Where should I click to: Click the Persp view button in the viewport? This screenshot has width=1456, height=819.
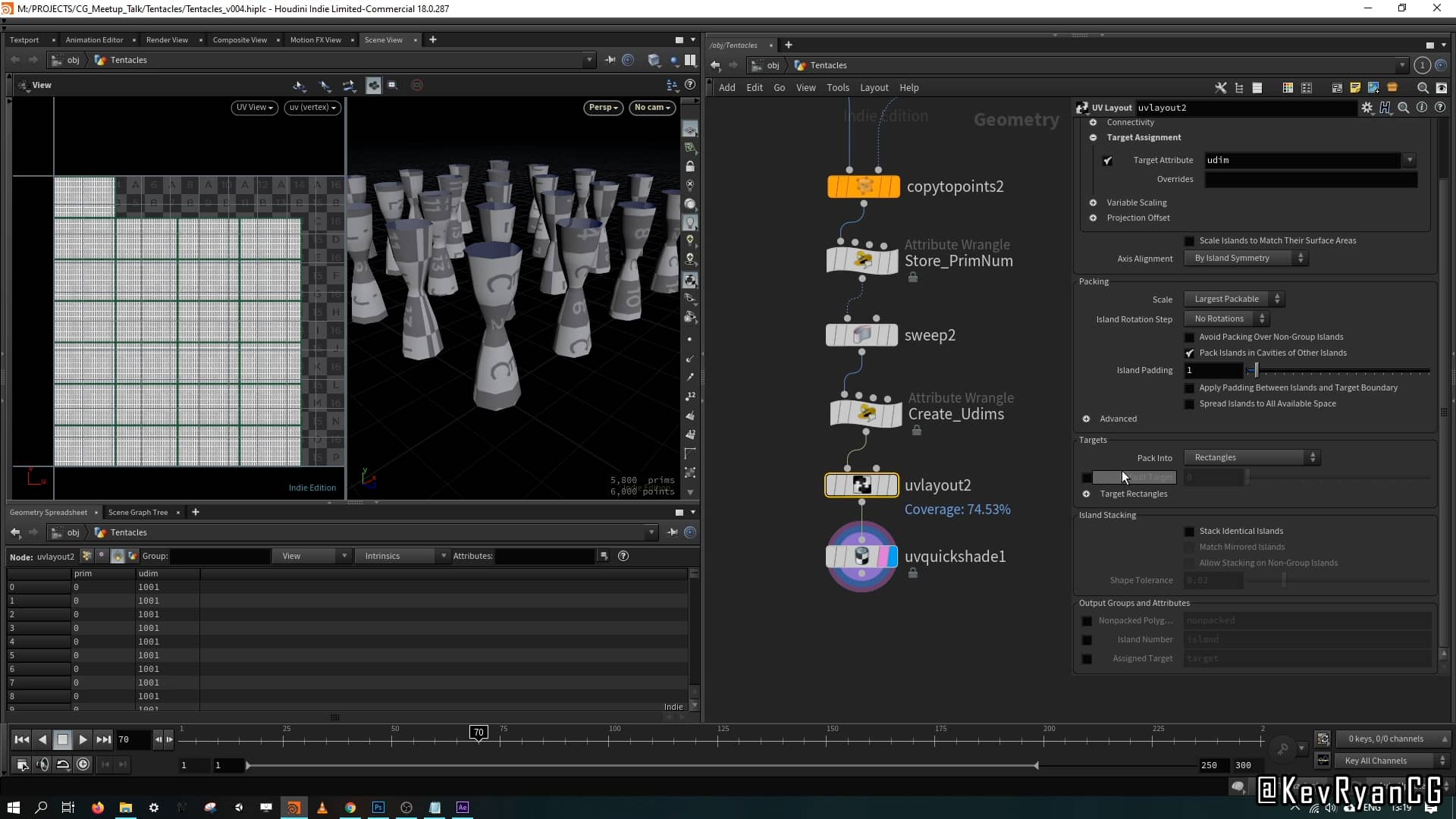point(602,107)
